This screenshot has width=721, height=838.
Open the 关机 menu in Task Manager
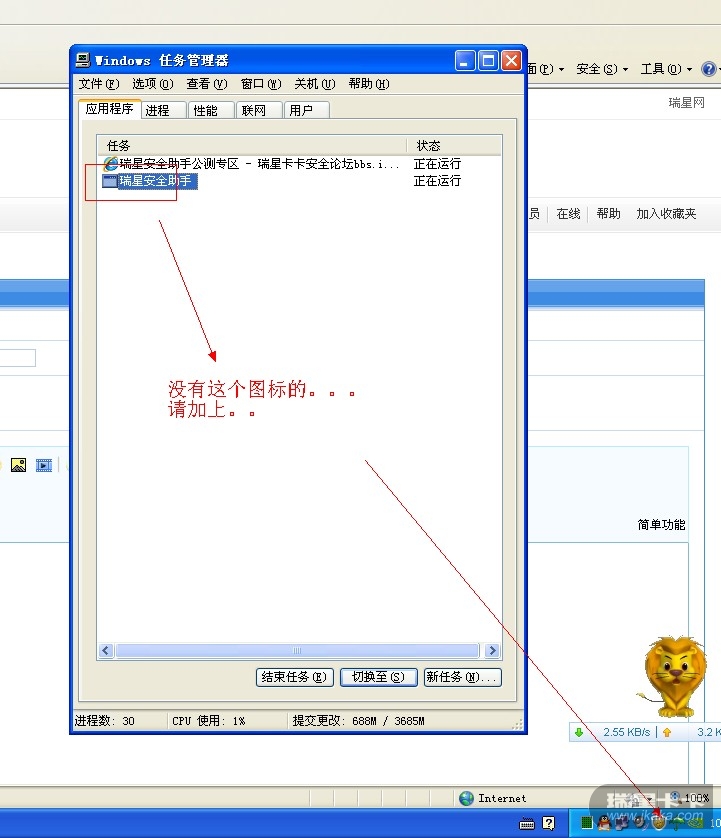pyautogui.click(x=315, y=84)
